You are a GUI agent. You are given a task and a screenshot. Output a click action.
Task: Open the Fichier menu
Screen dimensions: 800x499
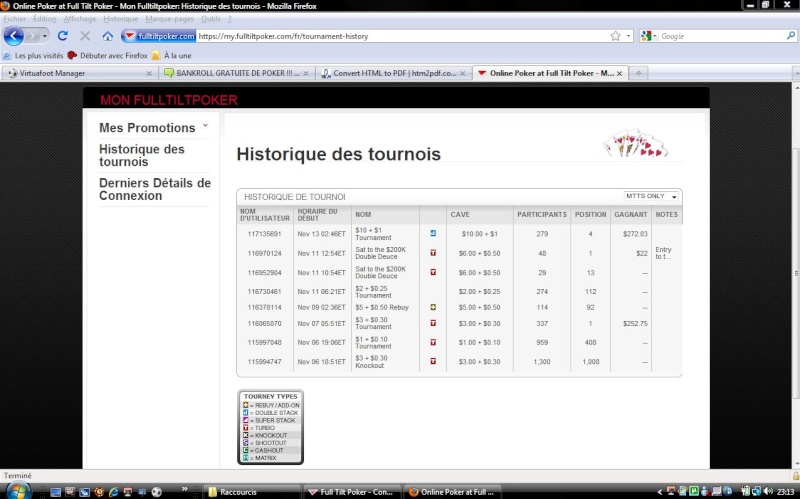pos(15,19)
